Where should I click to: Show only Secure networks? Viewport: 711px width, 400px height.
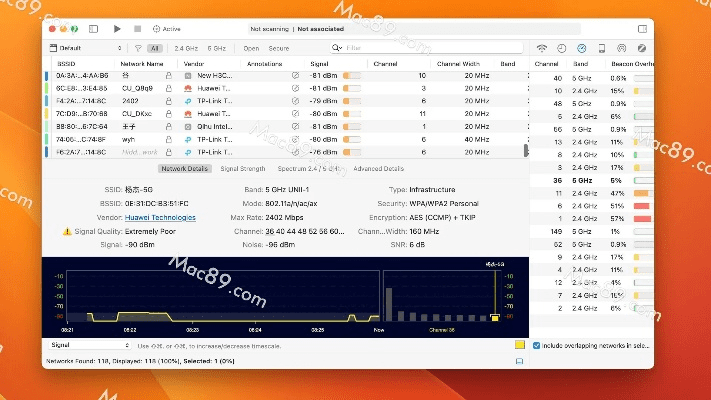point(278,48)
